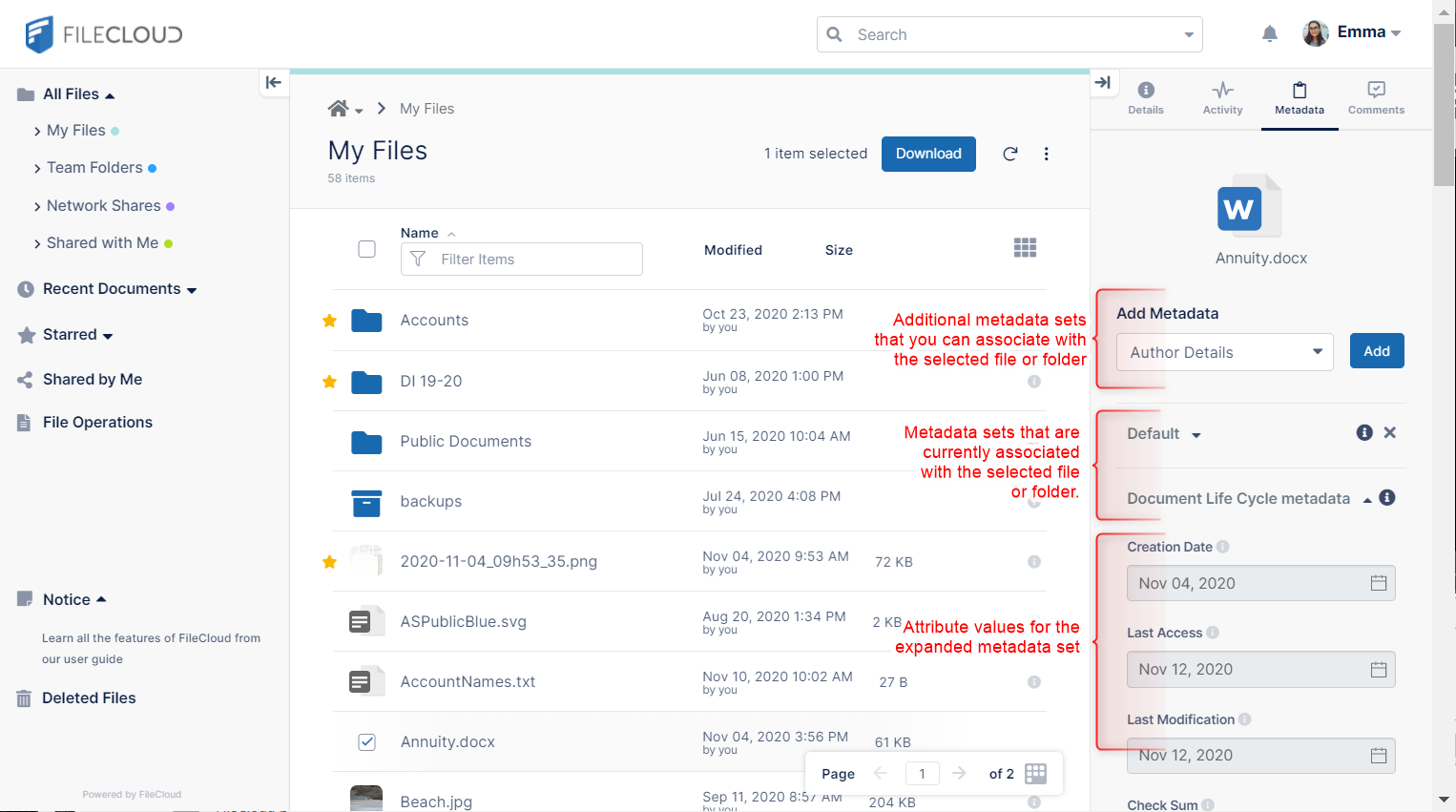Image resolution: width=1456 pixels, height=812 pixels.
Task: Open the three-dot more options menu
Action: (x=1046, y=154)
